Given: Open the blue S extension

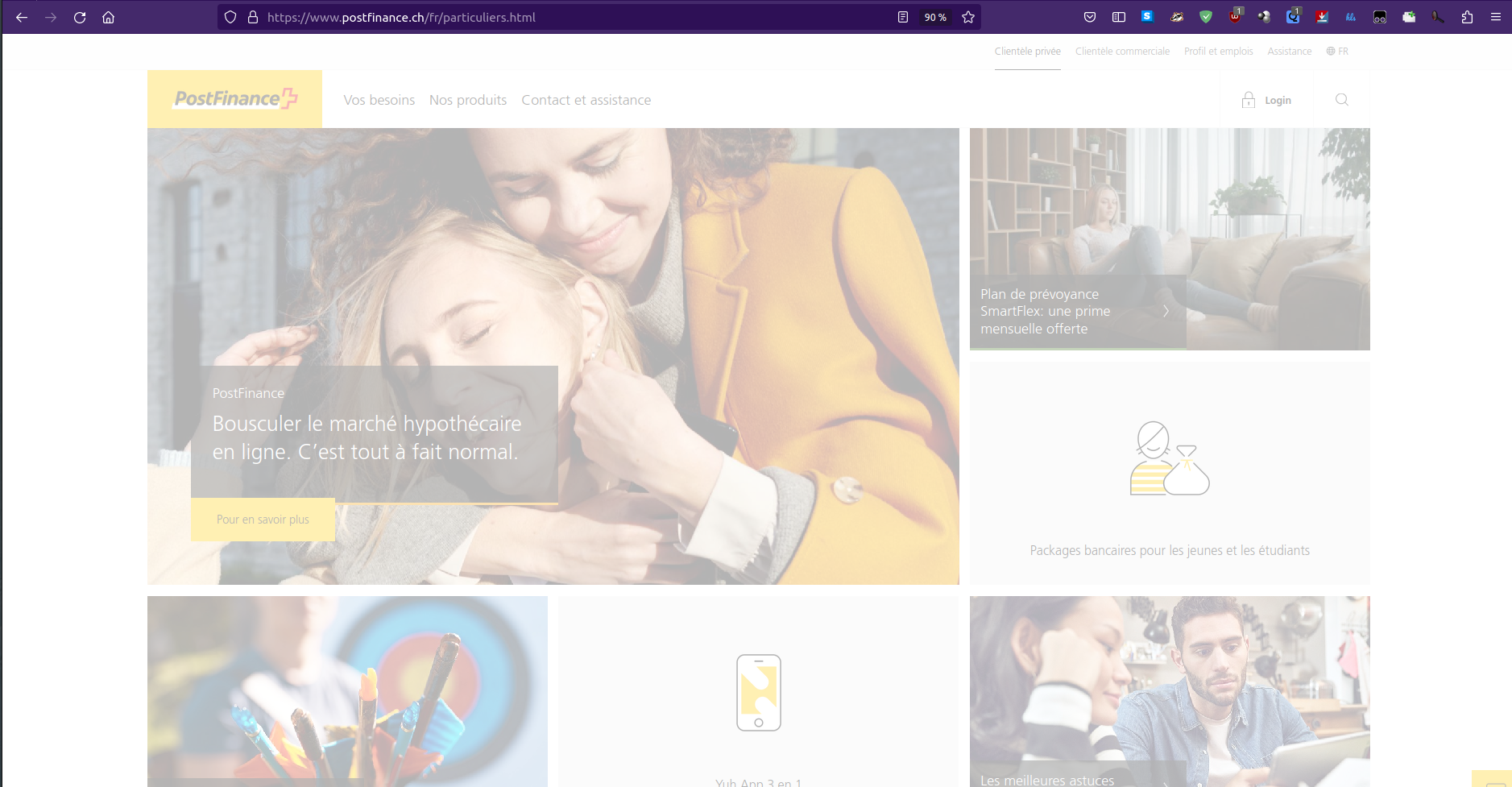Looking at the screenshot, I should point(1148,17).
